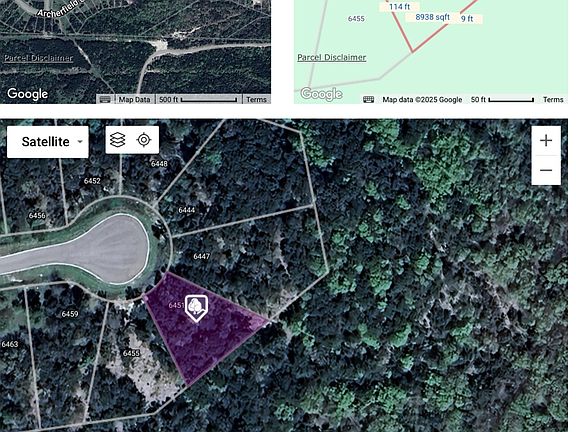Click the tree property marker on lot 6451
This screenshot has height=432, width=576.
(196, 308)
